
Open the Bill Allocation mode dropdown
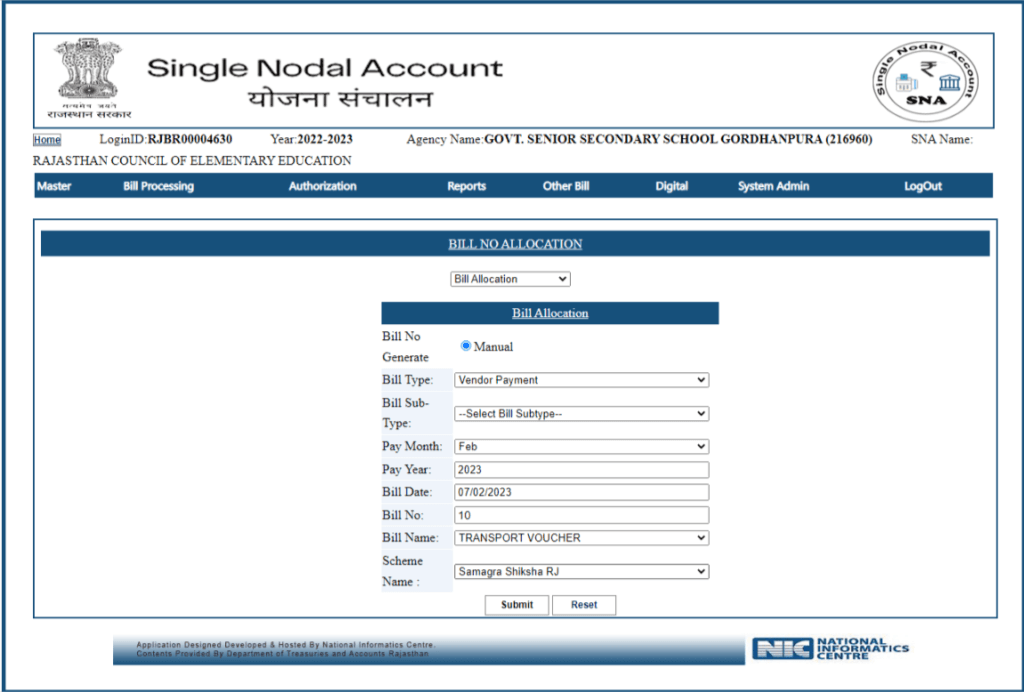tap(509, 278)
